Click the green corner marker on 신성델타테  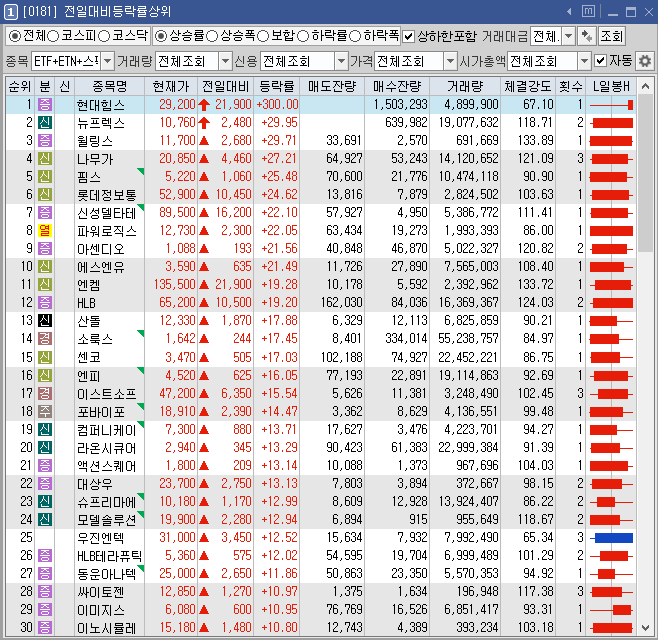(x=141, y=207)
